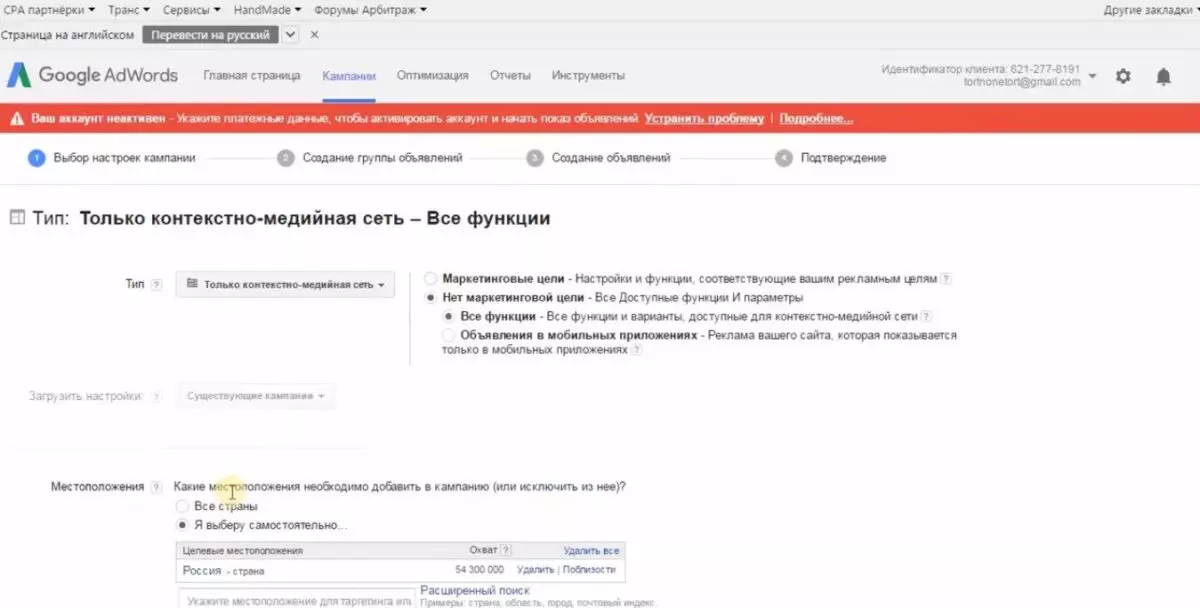Expand the account dropdown arrow beside email
Image resolution: width=1200 pixels, height=608 pixels.
coord(1092,76)
